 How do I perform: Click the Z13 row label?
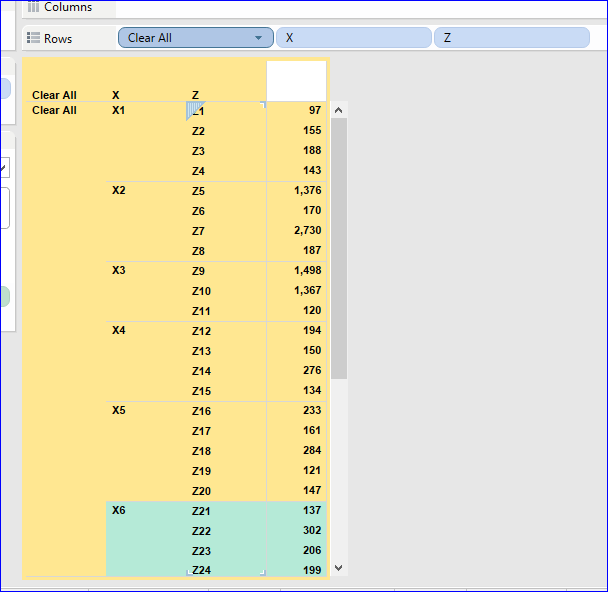[201, 351]
